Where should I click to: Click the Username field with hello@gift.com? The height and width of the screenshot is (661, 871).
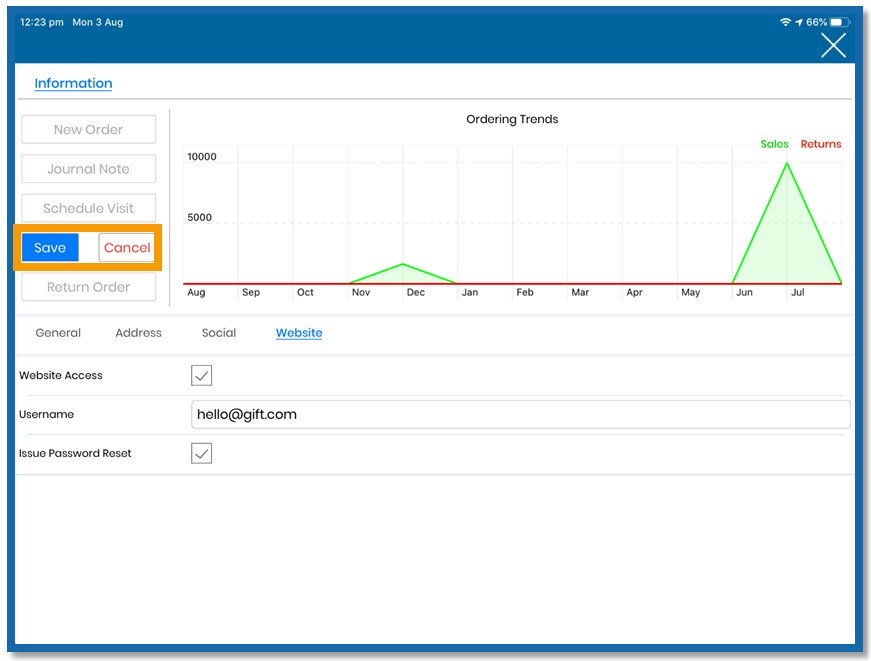coord(520,414)
